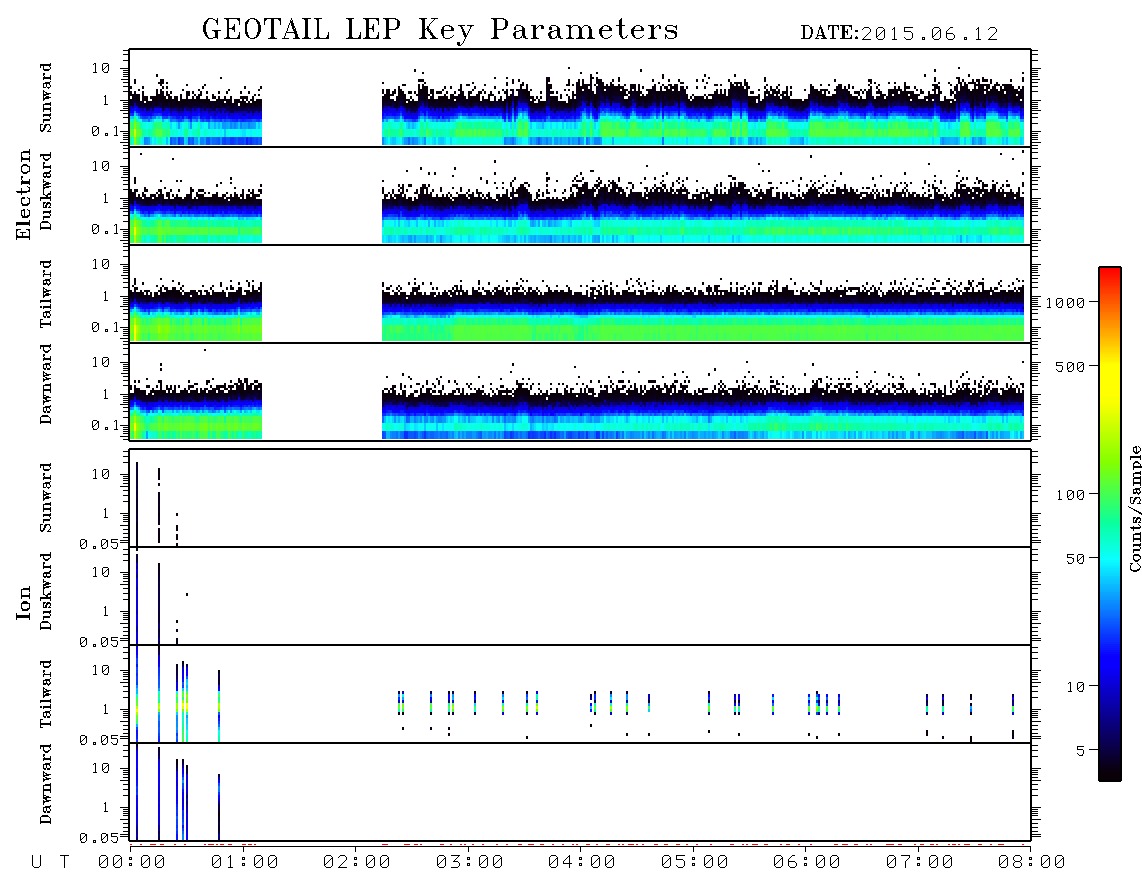1142x880 pixels.
Task: Click the Electron Tailward spectrogram data
Action: point(577,310)
